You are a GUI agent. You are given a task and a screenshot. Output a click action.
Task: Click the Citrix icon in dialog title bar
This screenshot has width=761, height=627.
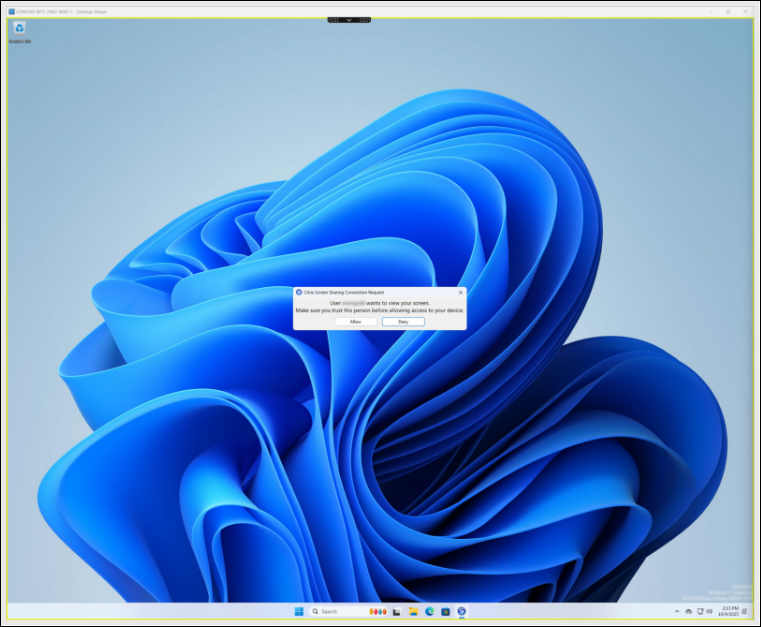(299, 292)
